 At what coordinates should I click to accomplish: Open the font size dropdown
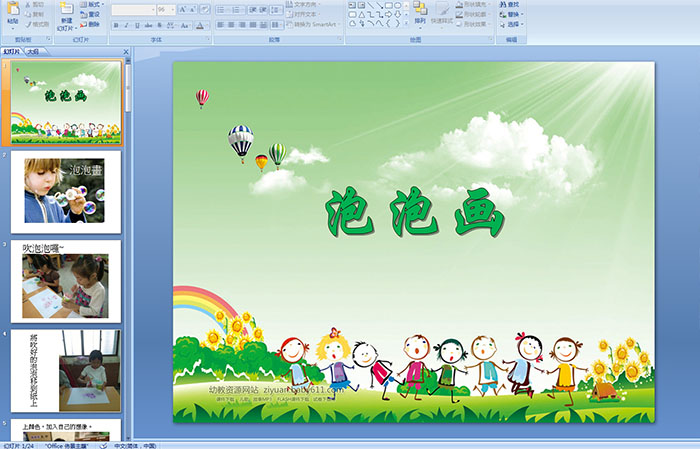[x=173, y=10]
